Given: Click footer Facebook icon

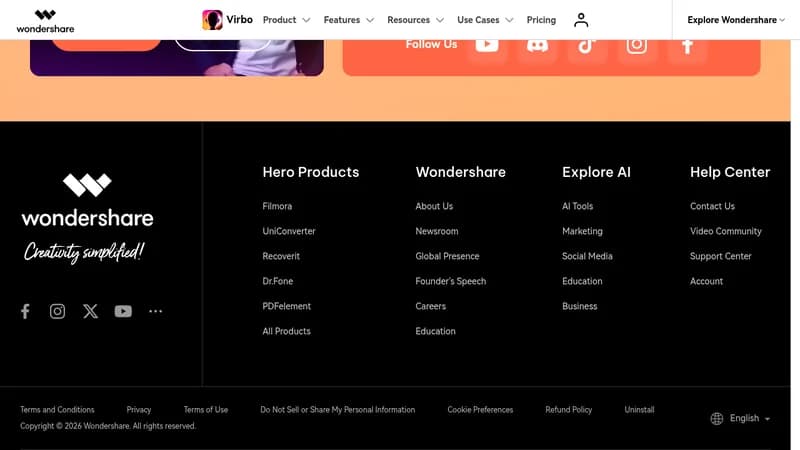Looking at the screenshot, I should pyautogui.click(x=25, y=311).
